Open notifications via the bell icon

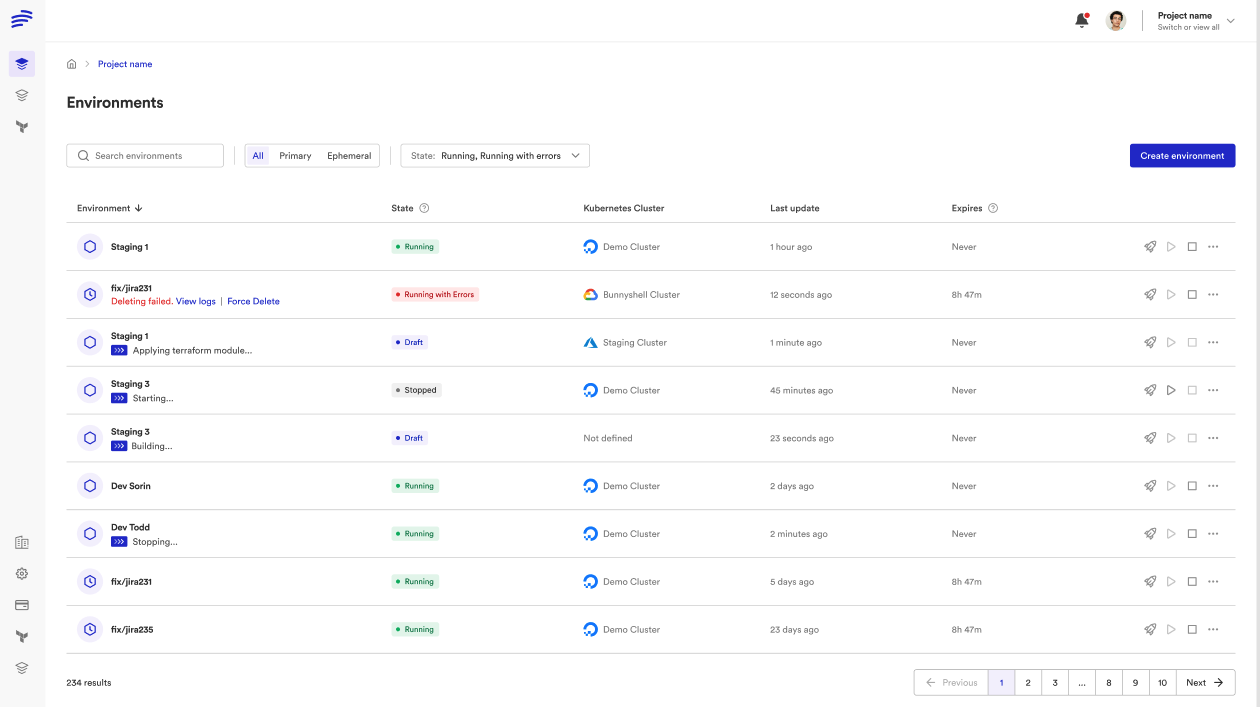1081,20
